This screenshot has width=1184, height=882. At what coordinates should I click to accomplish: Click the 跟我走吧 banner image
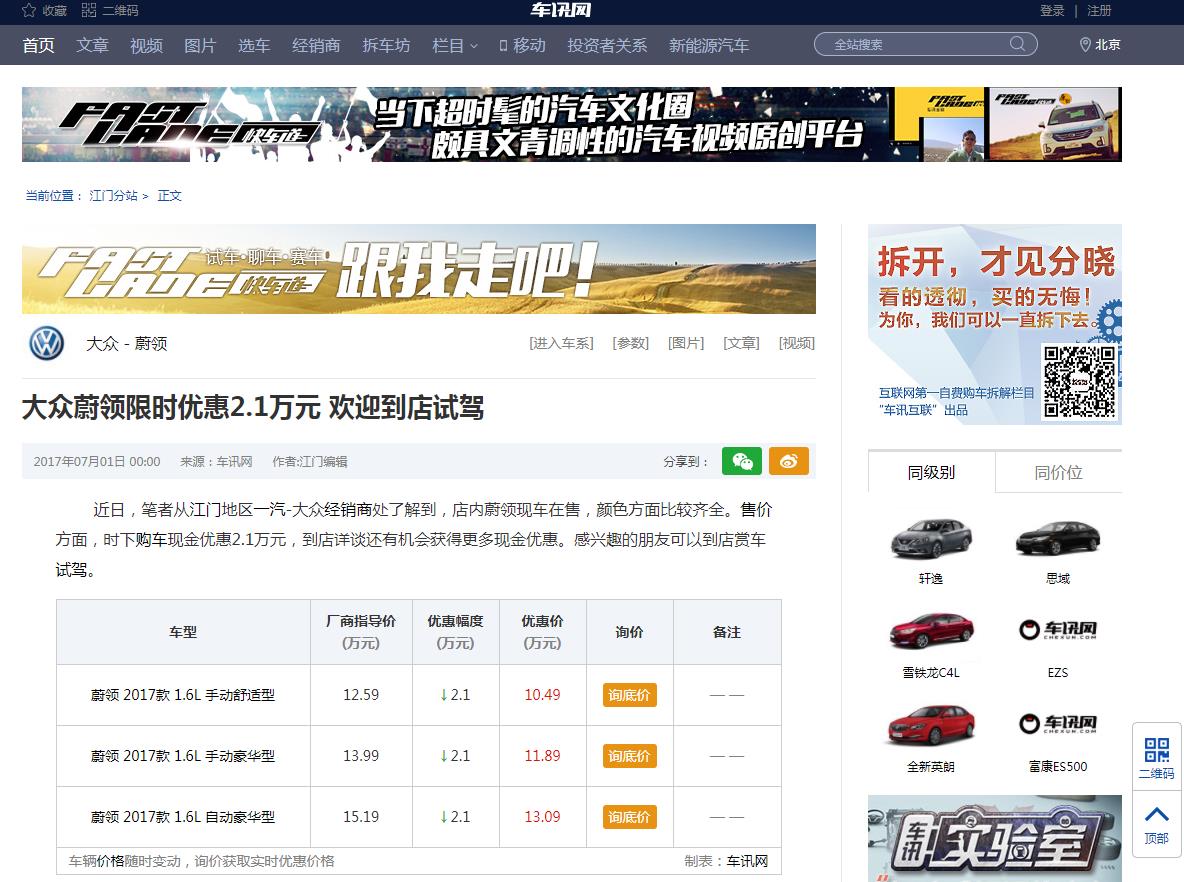pos(419,269)
